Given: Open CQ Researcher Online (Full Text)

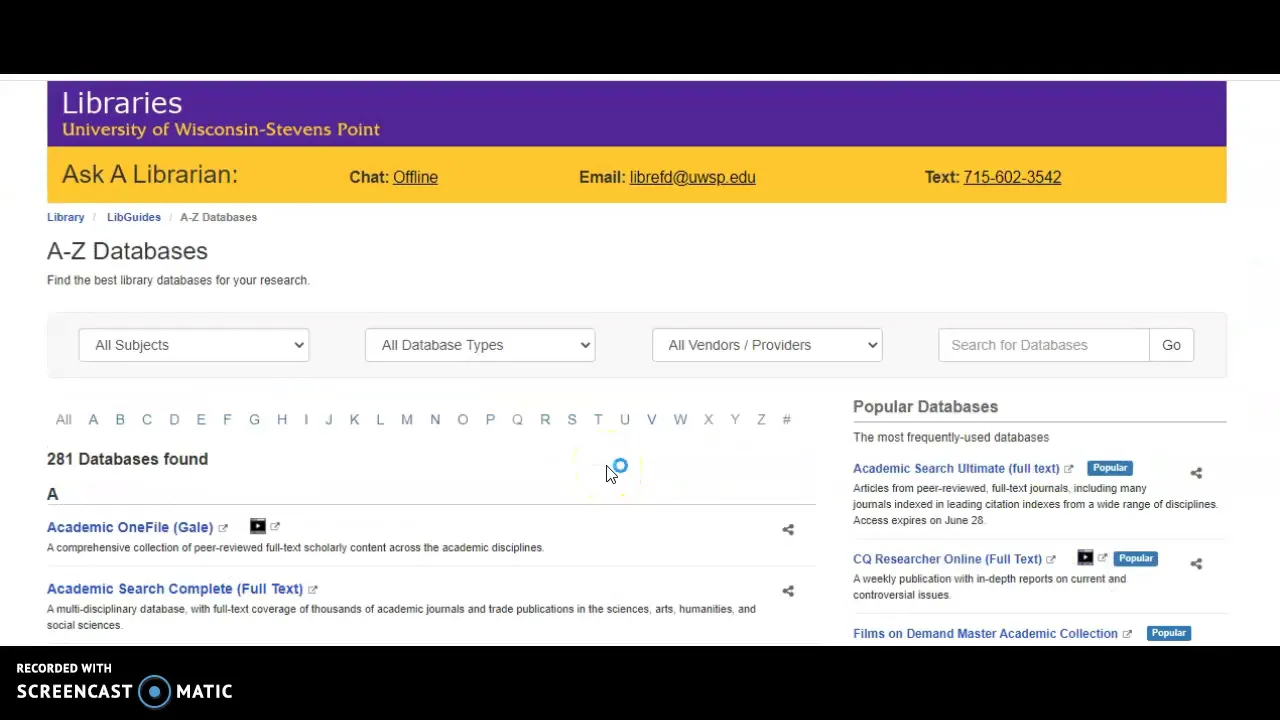Looking at the screenshot, I should coord(947,559).
